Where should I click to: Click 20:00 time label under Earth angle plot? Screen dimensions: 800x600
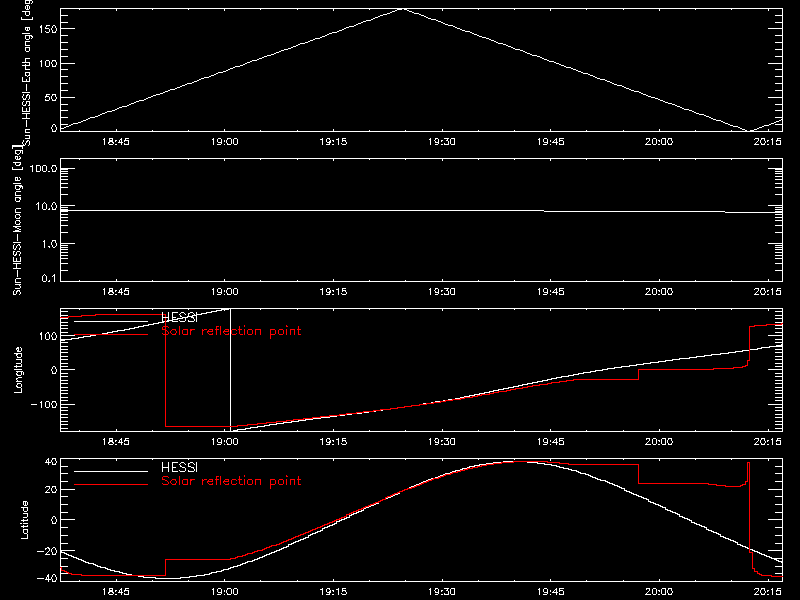659,142
